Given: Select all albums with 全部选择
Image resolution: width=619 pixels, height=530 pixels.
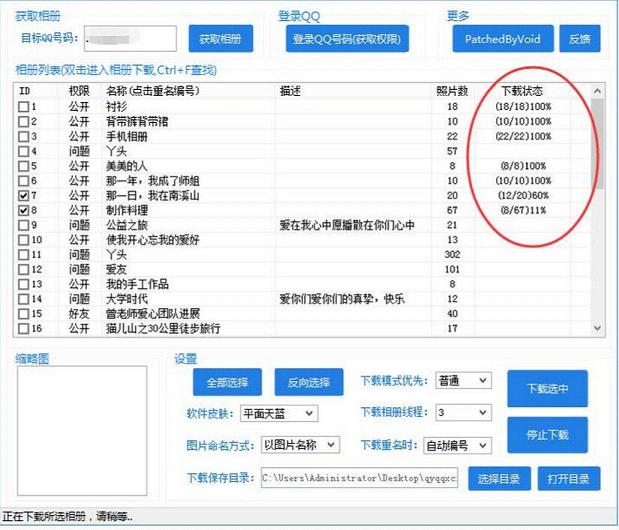Looking at the screenshot, I should click(x=227, y=382).
